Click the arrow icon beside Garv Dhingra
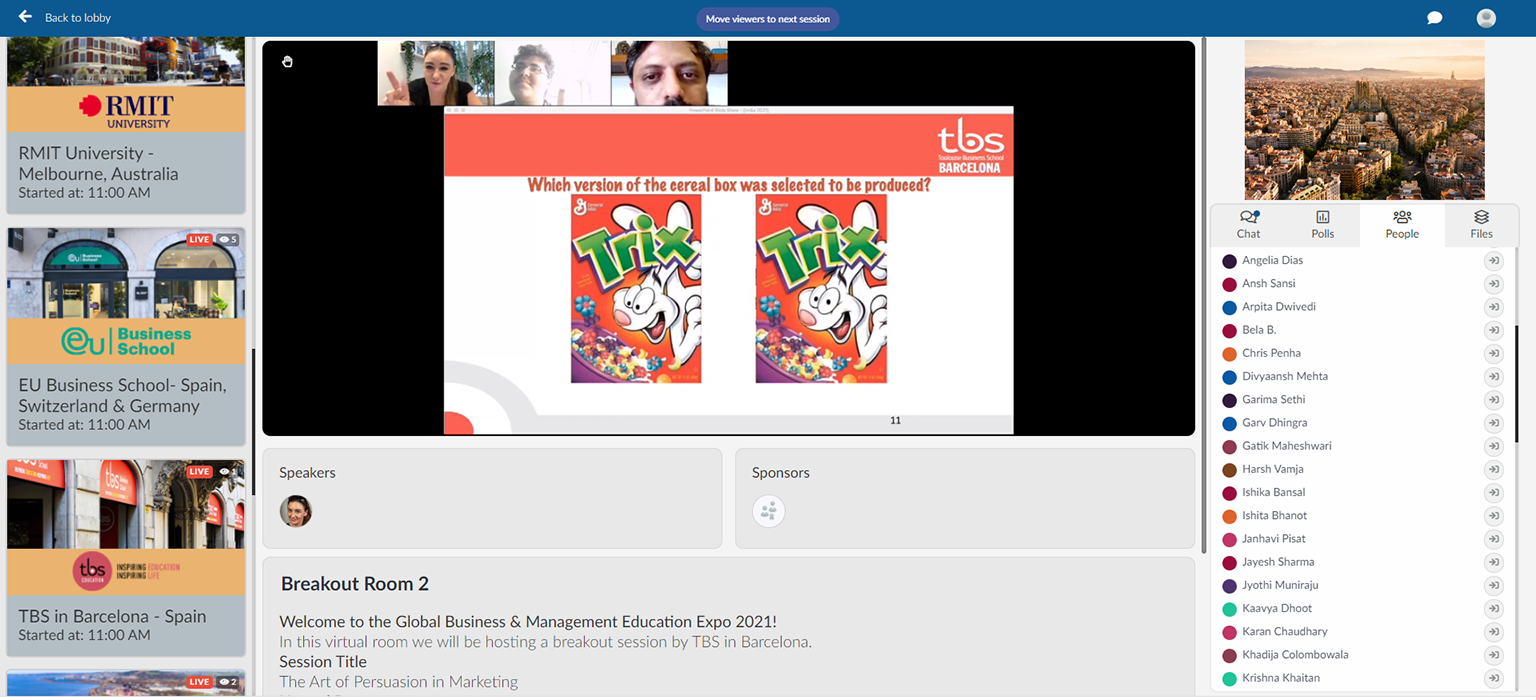The height and width of the screenshot is (700, 1536). pyautogui.click(x=1493, y=423)
